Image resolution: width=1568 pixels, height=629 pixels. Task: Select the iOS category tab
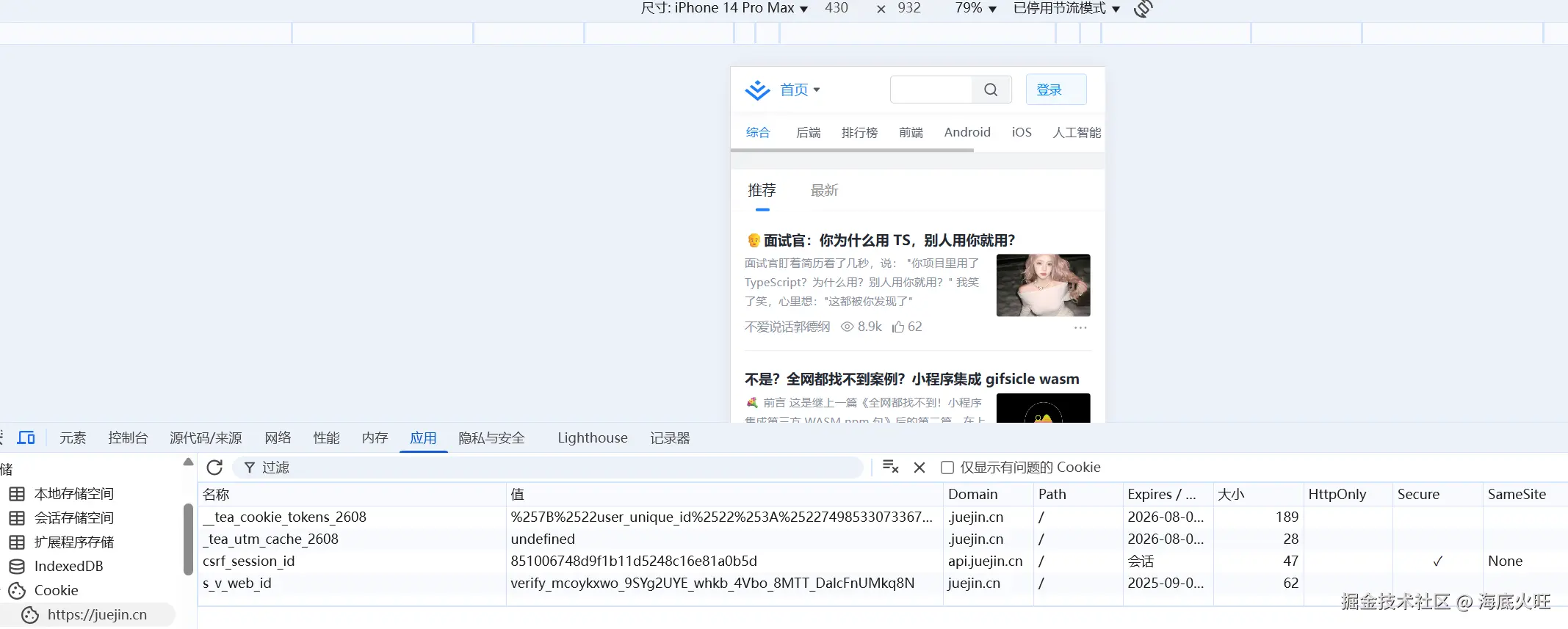[1022, 132]
